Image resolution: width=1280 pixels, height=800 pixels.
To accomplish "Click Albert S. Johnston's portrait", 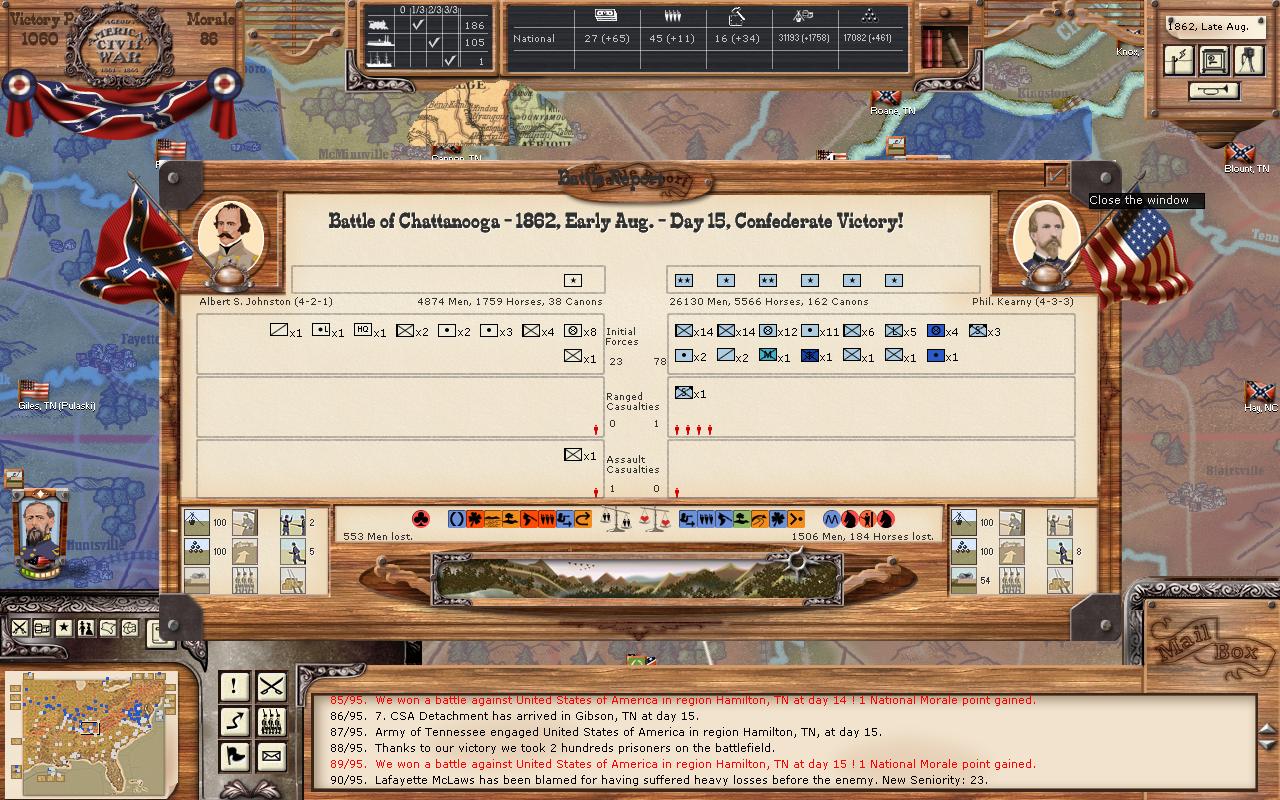I will point(231,238).
